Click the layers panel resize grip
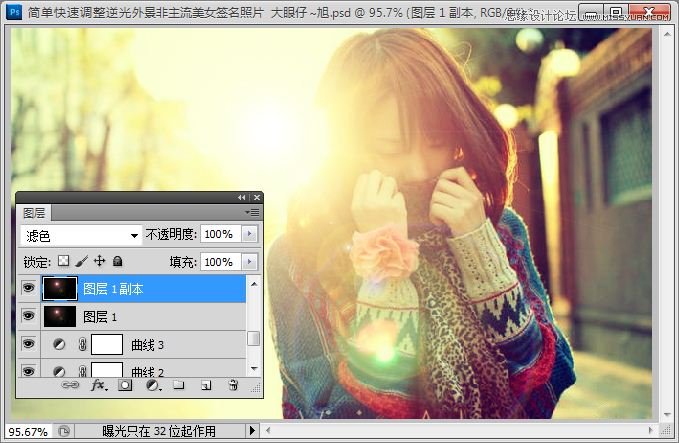679x443 pixels. click(x=256, y=387)
